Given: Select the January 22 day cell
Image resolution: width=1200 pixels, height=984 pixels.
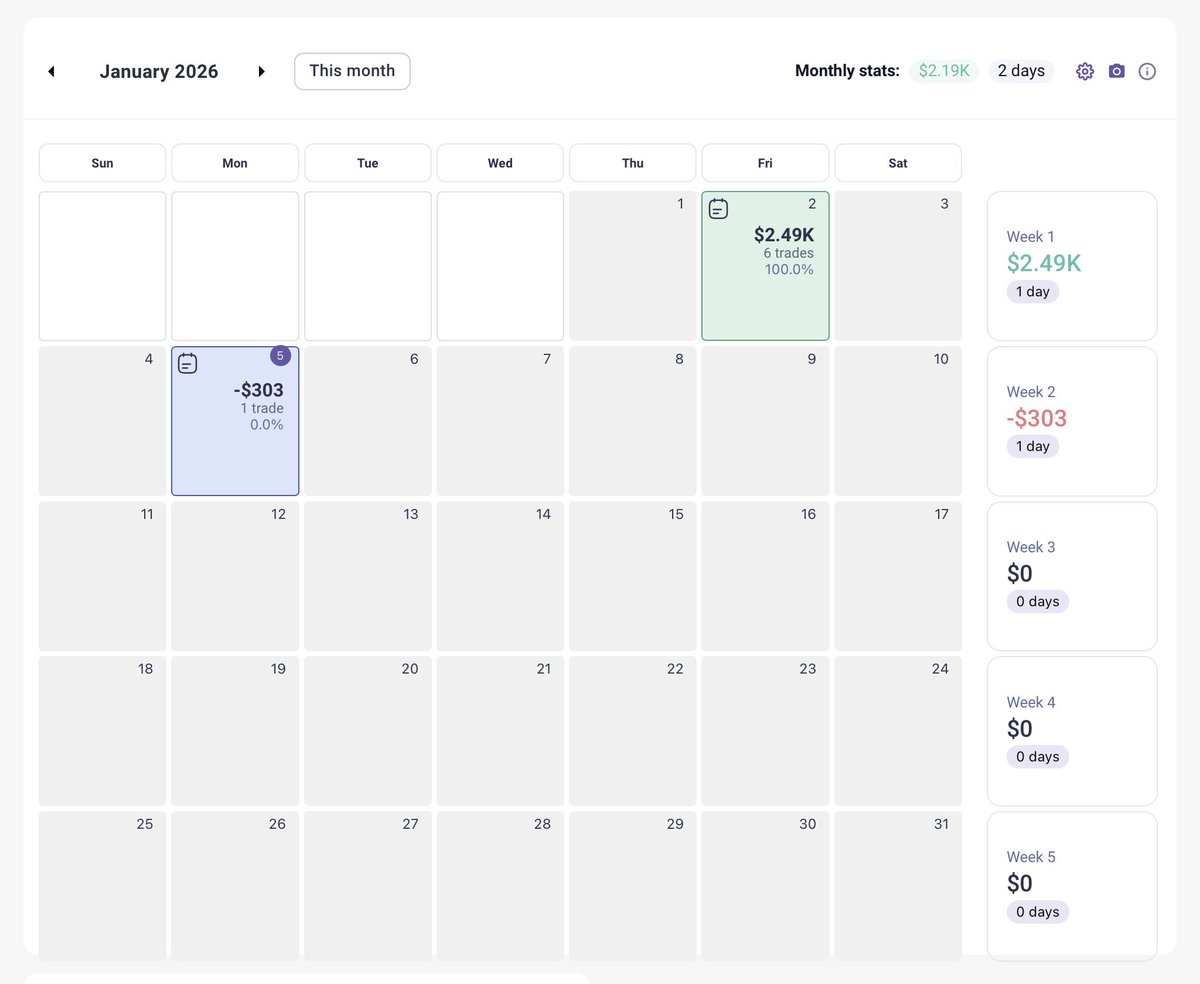Looking at the screenshot, I should point(633,731).
